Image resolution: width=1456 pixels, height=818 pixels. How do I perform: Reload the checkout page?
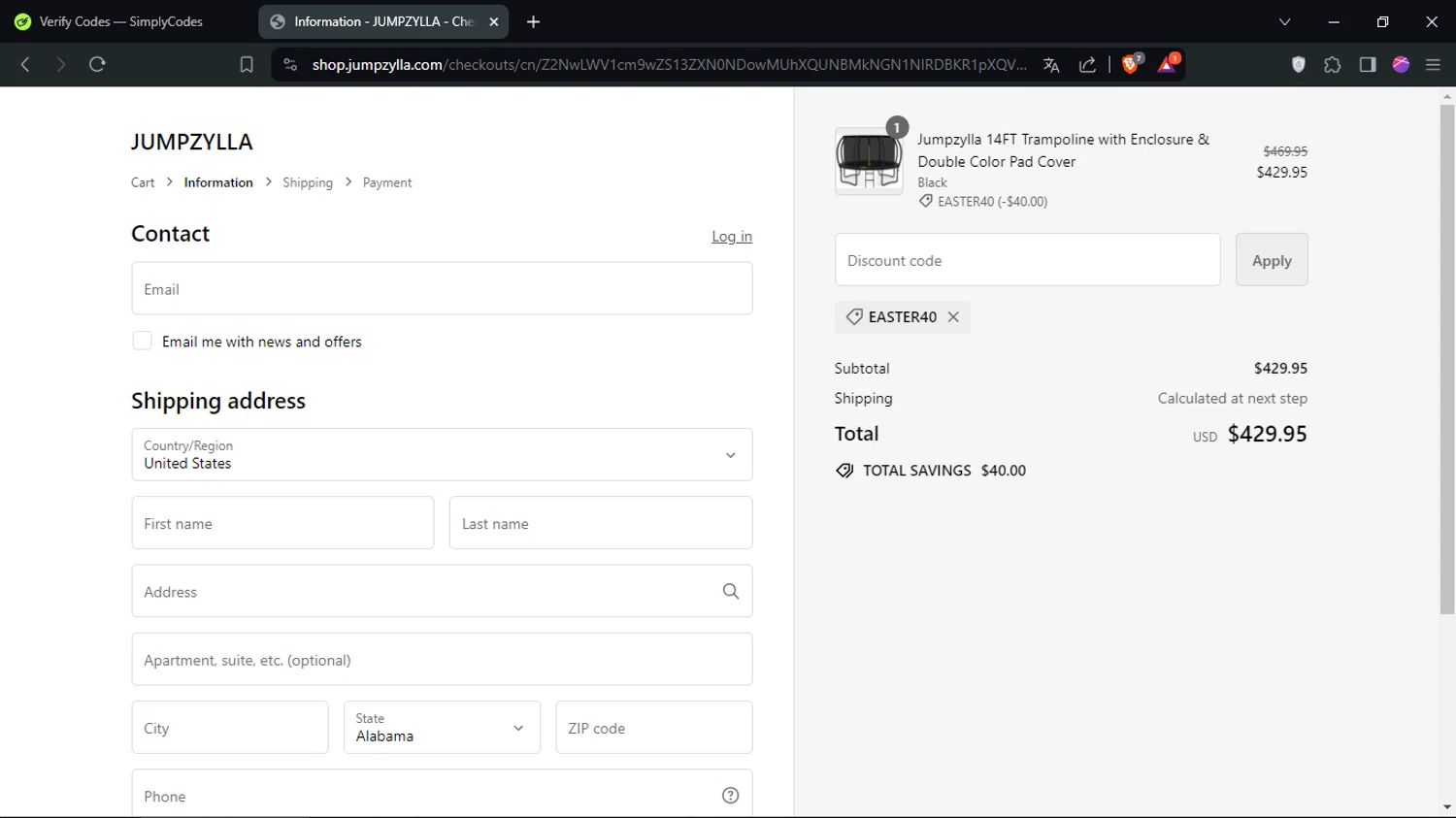click(97, 65)
